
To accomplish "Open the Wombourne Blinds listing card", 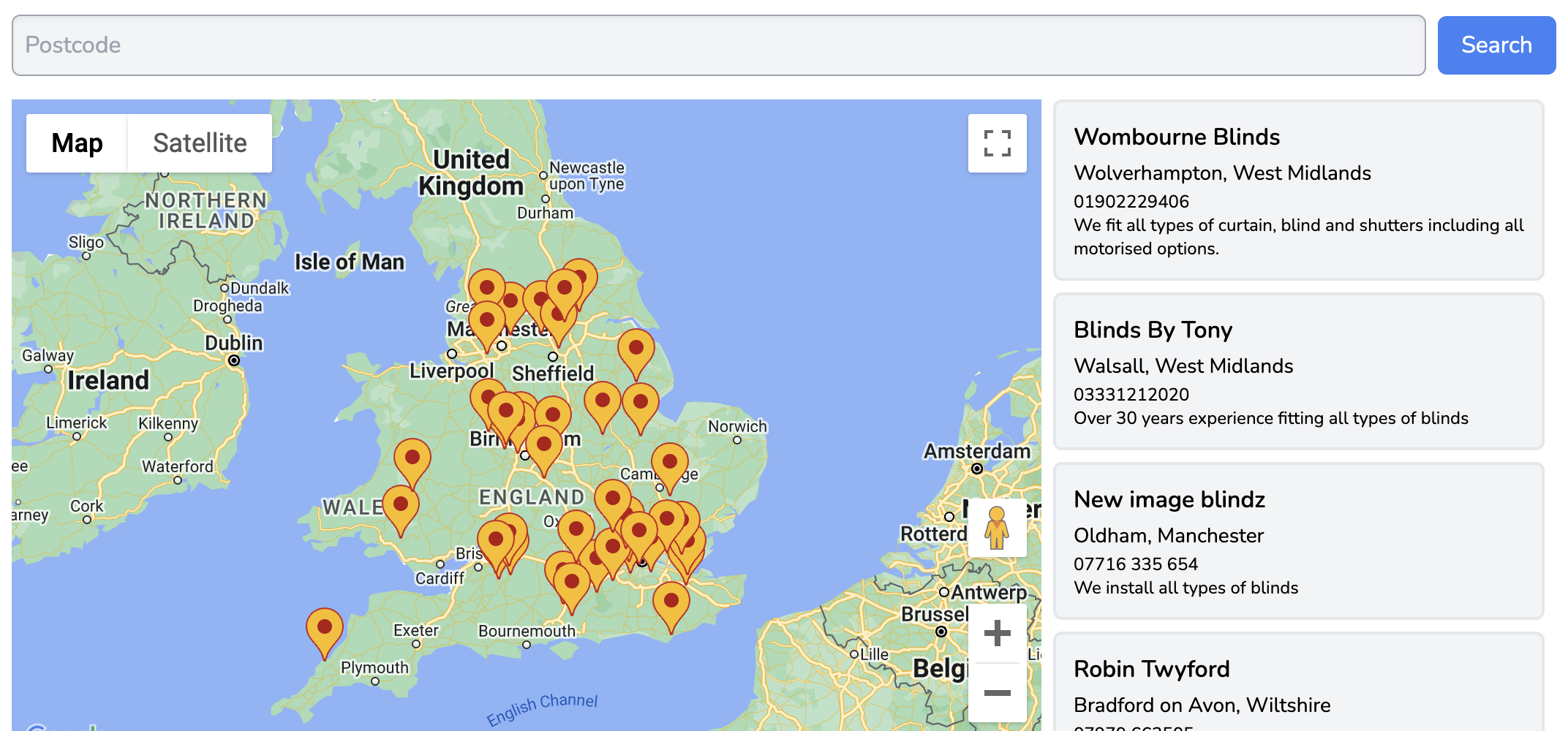I will 1298,190.
